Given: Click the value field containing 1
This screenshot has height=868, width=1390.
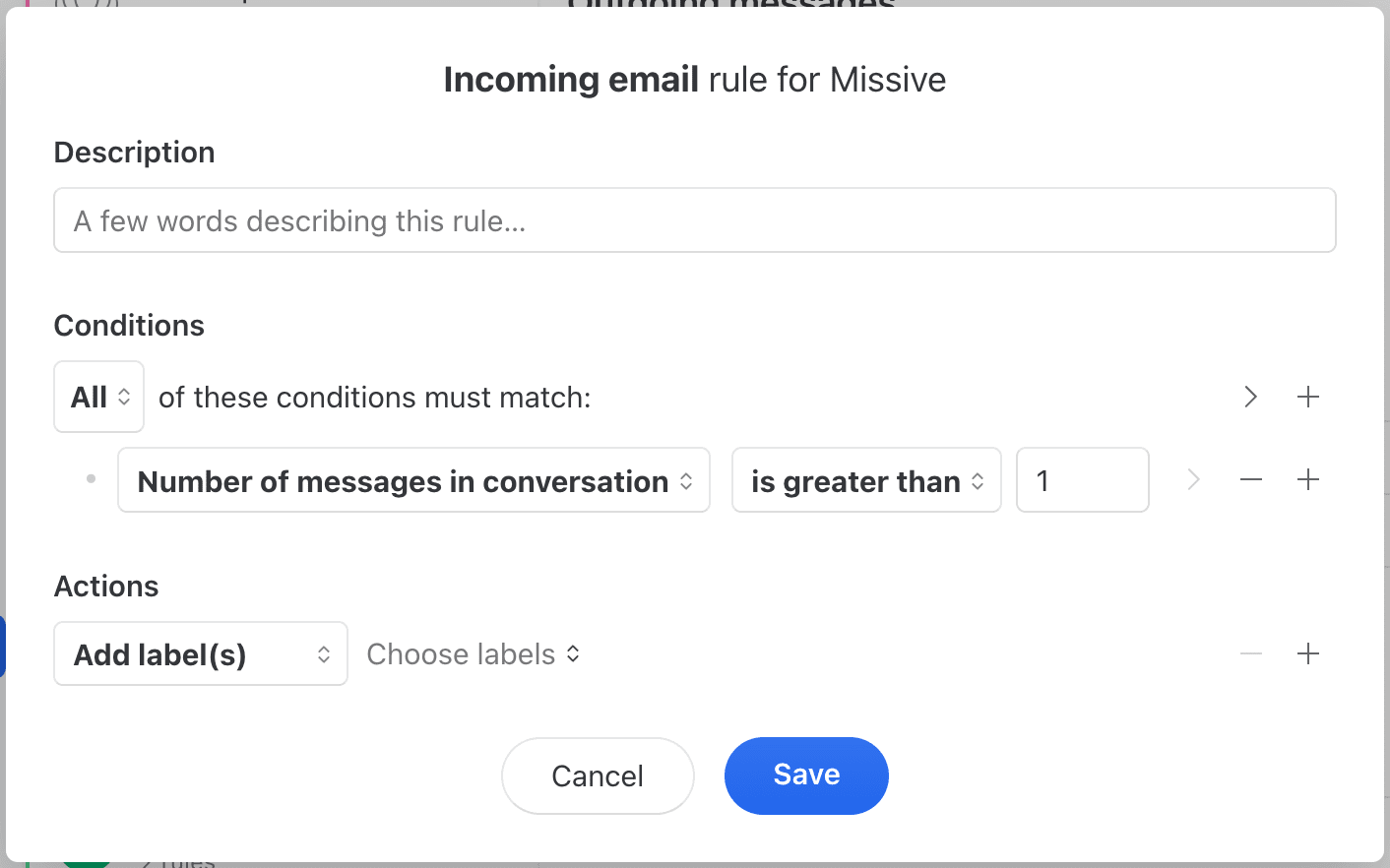Looking at the screenshot, I should 1081,480.
